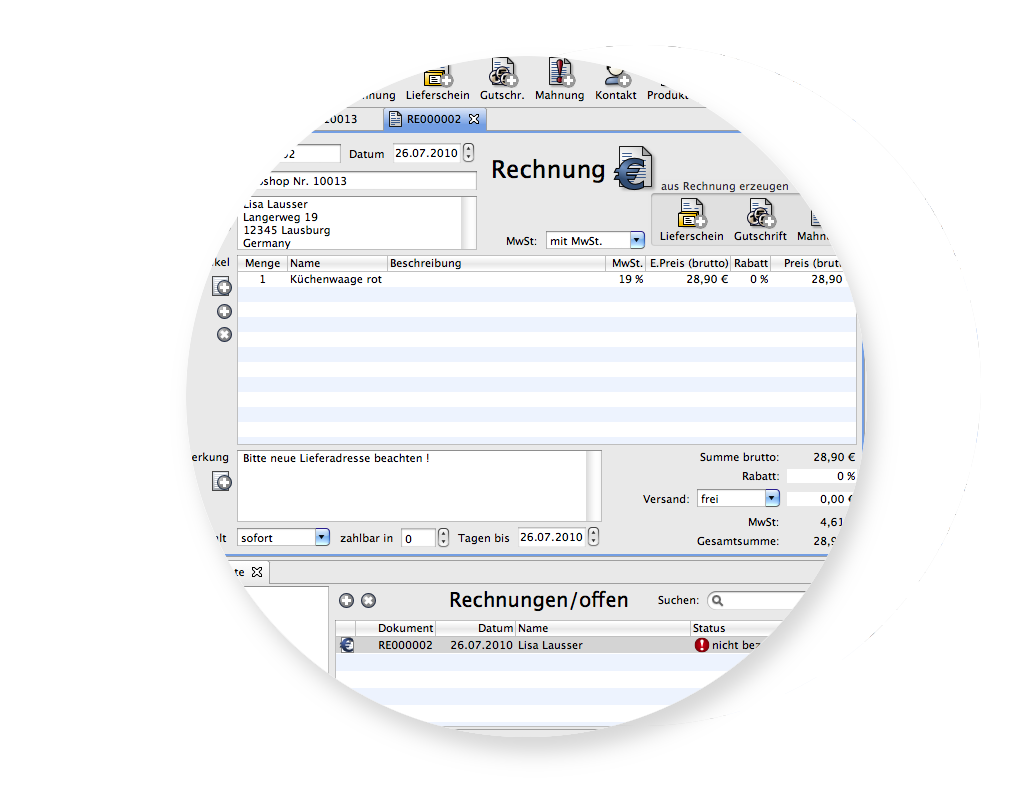The height and width of the screenshot is (797, 1021).
Task: Click the round x icon beside the item table
Action: [x=224, y=334]
